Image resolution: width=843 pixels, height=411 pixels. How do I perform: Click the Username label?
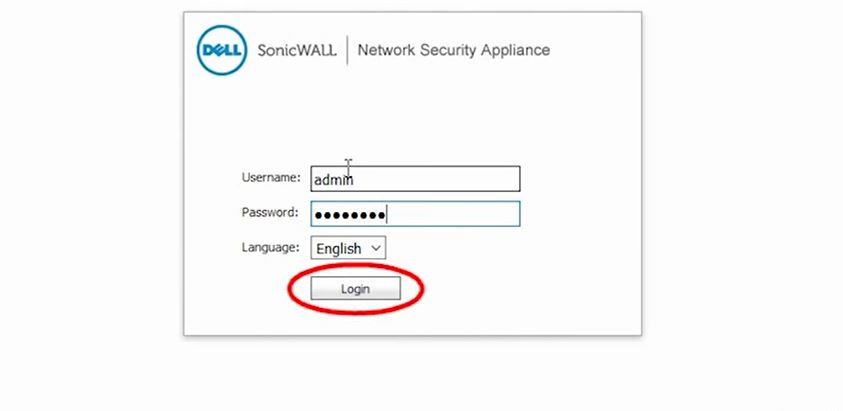pos(271,177)
